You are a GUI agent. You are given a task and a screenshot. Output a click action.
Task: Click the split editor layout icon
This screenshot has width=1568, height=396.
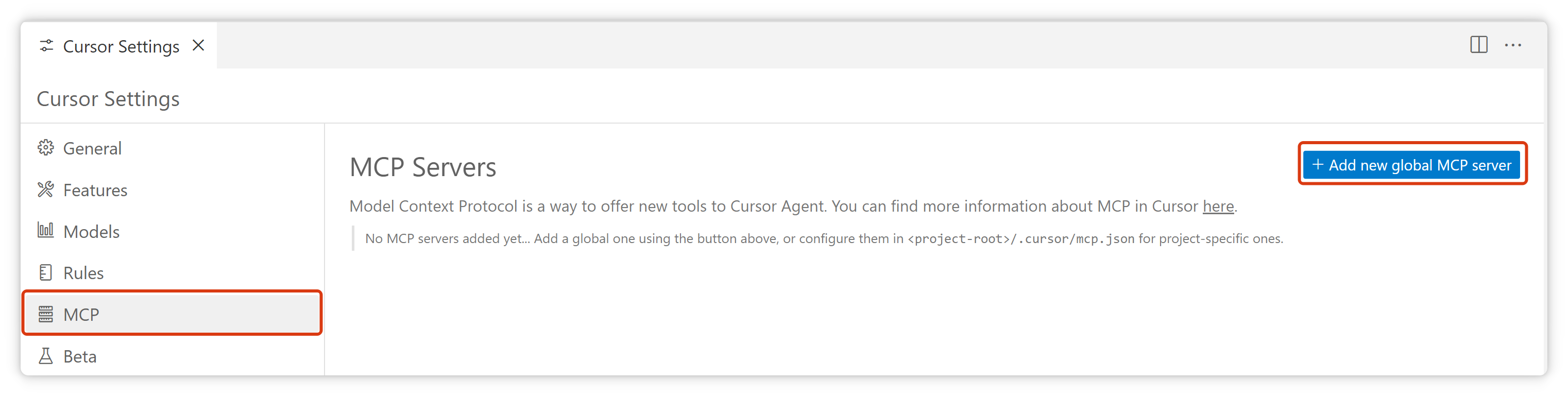click(x=1478, y=45)
